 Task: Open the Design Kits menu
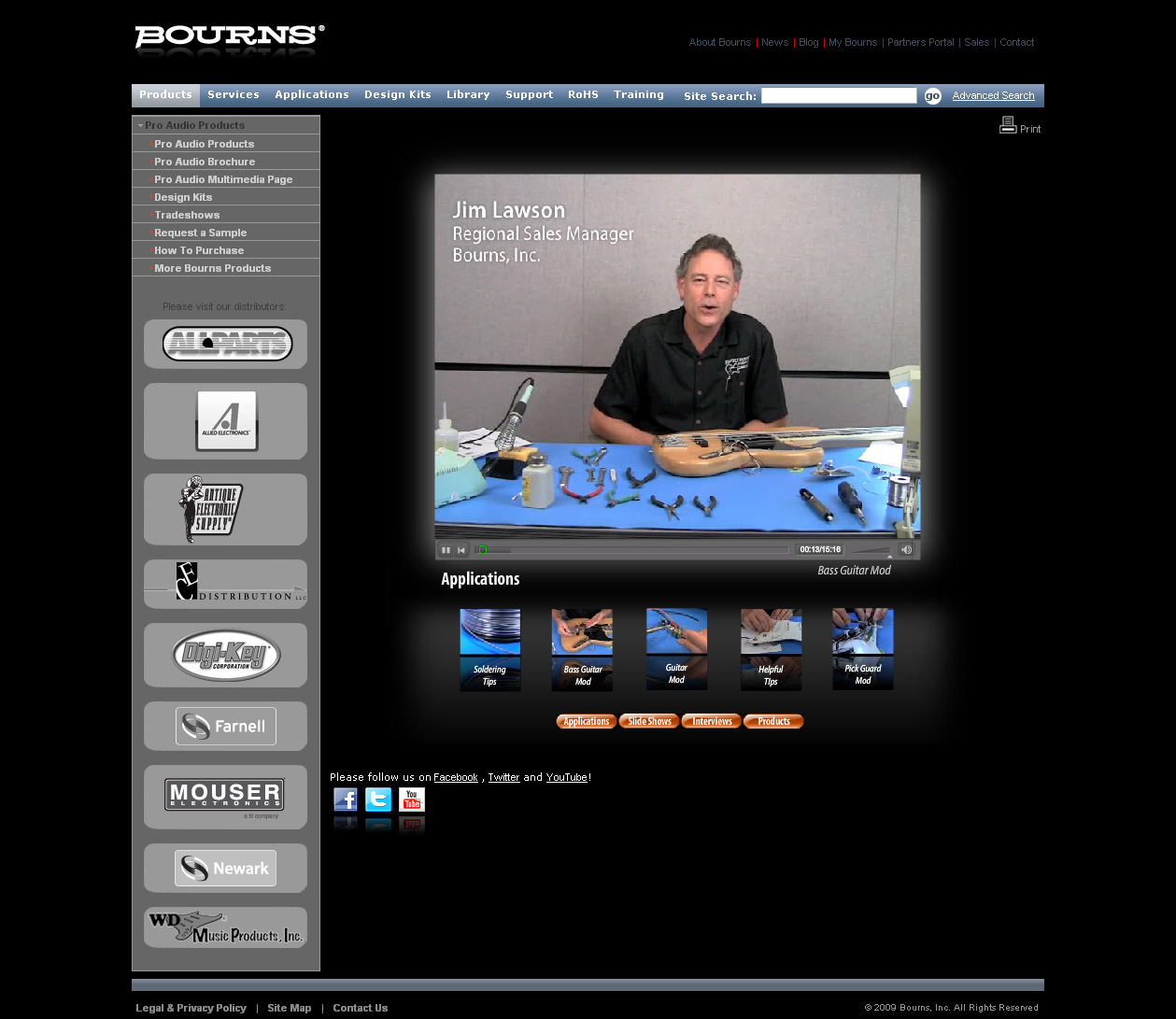coord(397,95)
